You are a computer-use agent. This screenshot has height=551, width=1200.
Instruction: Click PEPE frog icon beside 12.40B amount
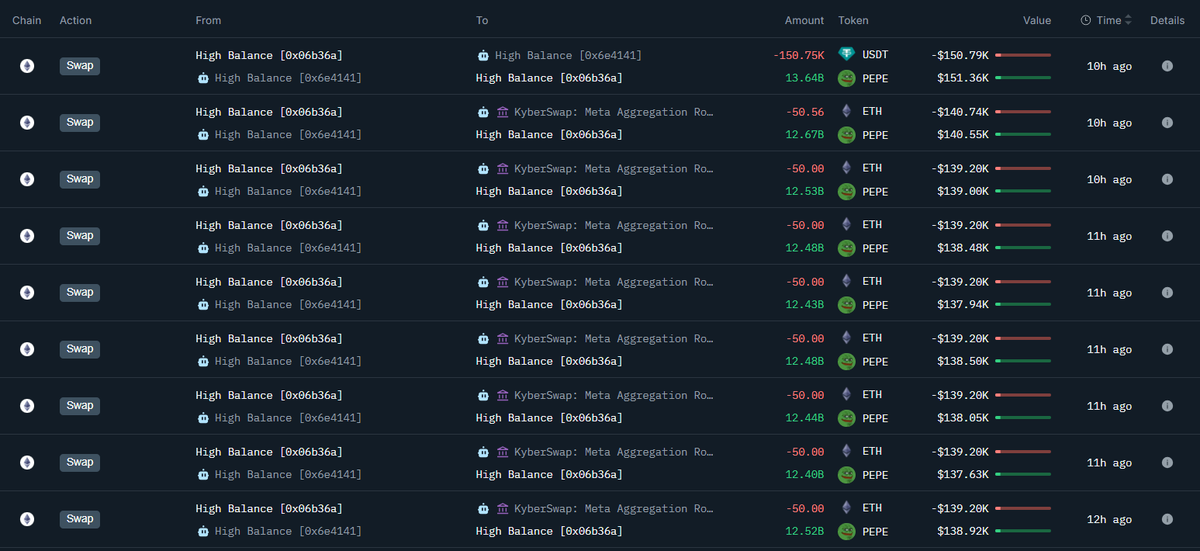point(846,474)
